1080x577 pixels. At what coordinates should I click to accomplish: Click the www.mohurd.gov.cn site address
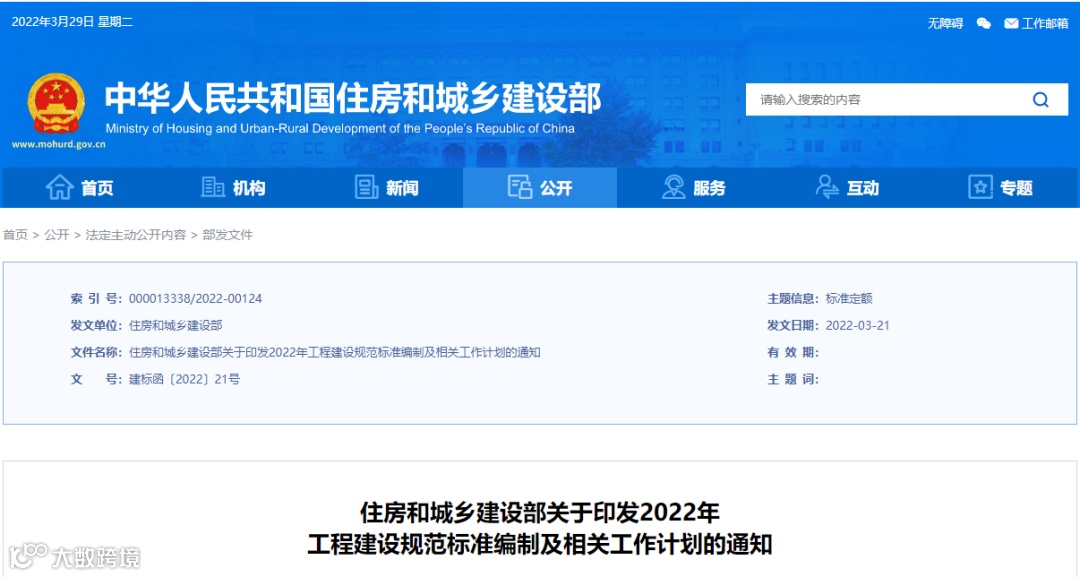59,145
